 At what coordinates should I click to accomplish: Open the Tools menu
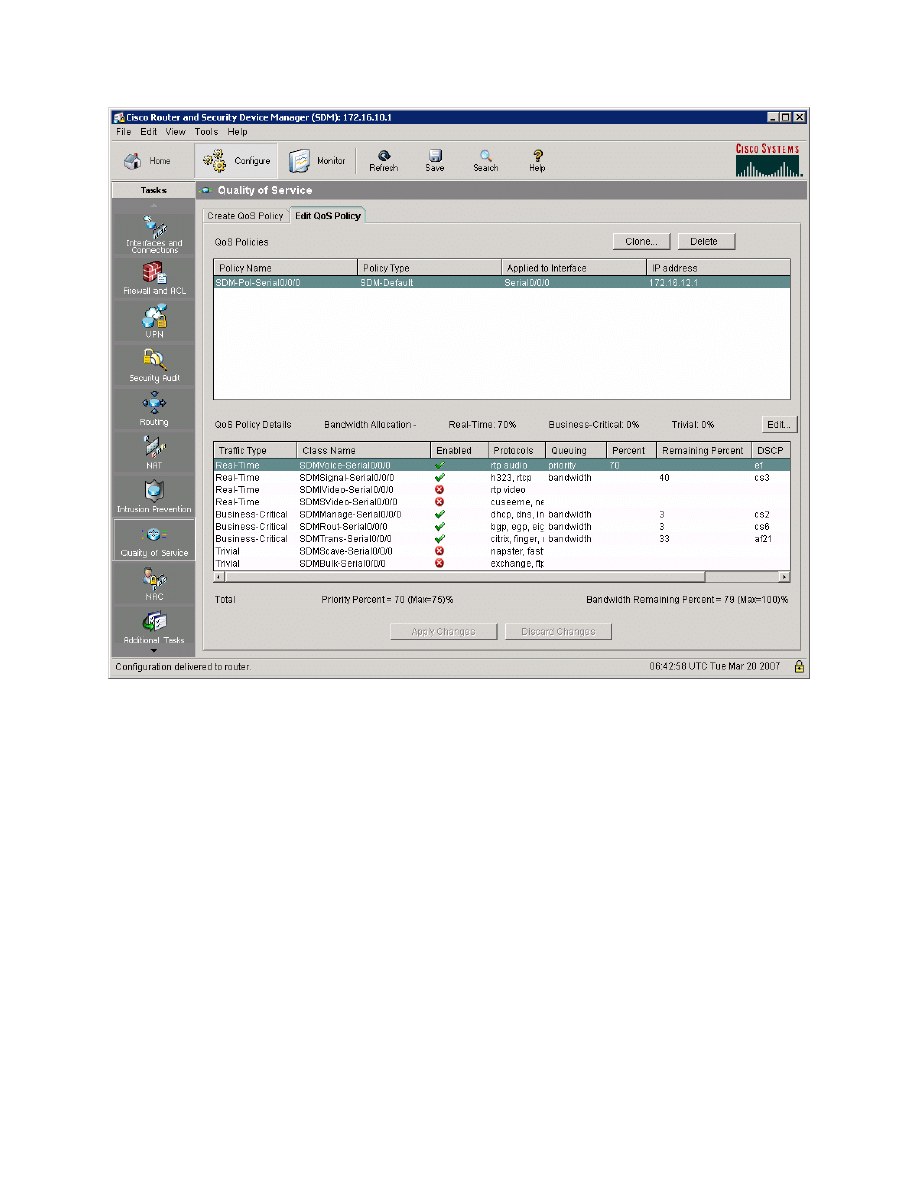(206, 132)
